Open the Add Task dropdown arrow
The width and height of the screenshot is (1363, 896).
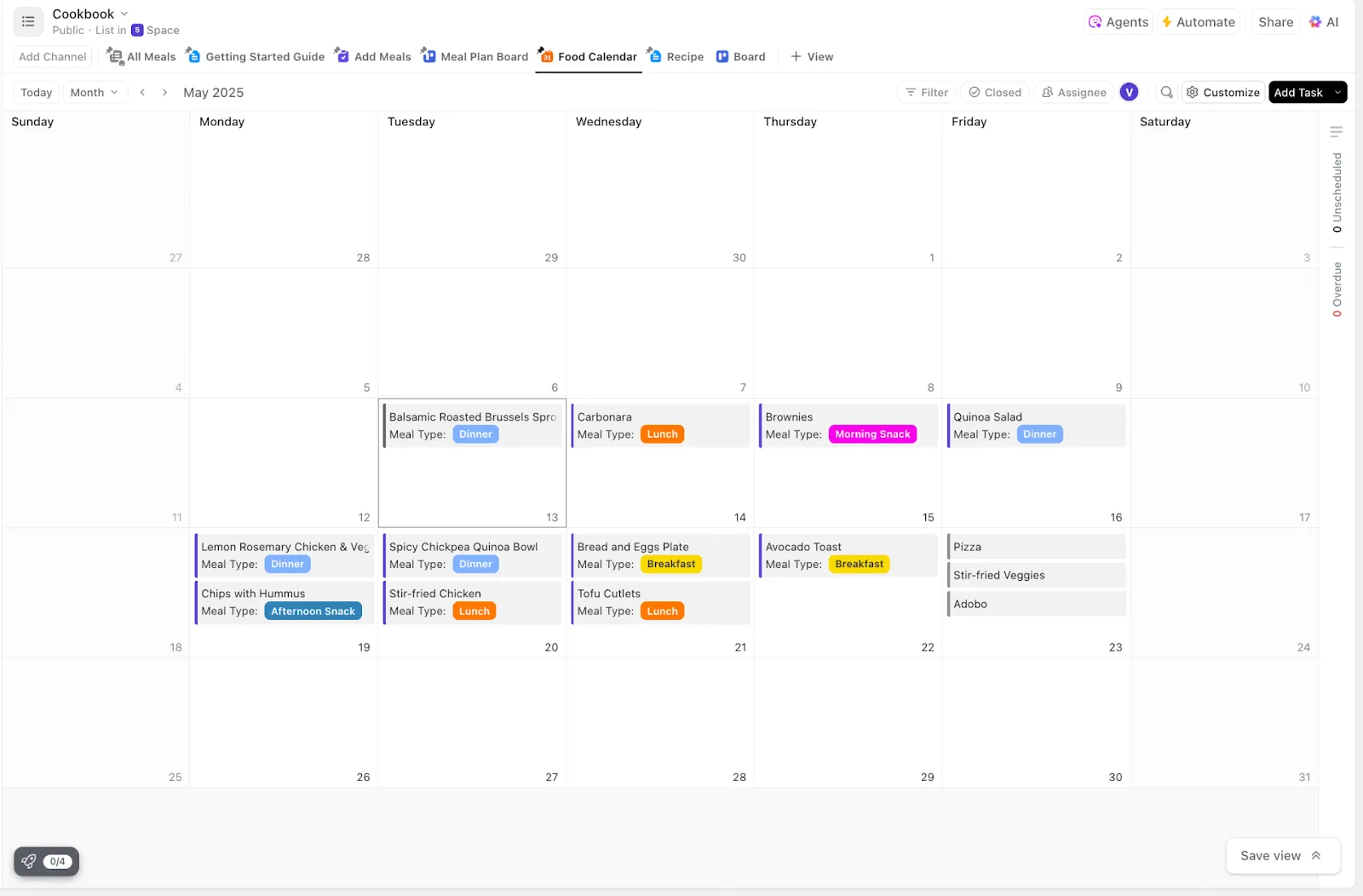coord(1337,92)
